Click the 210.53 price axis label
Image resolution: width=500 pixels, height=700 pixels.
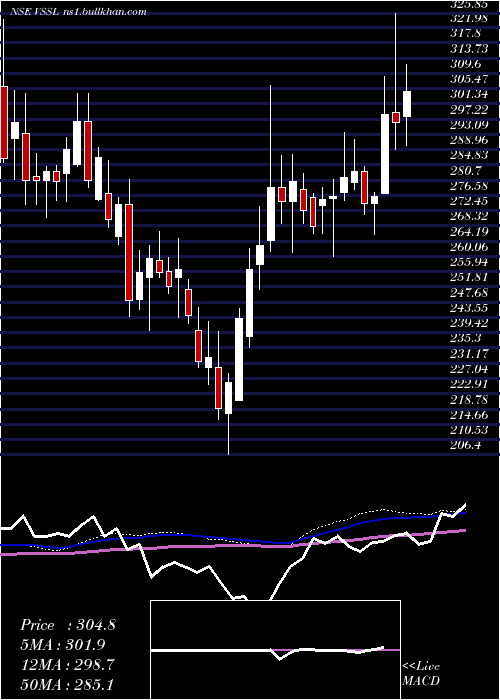[x=469, y=430]
